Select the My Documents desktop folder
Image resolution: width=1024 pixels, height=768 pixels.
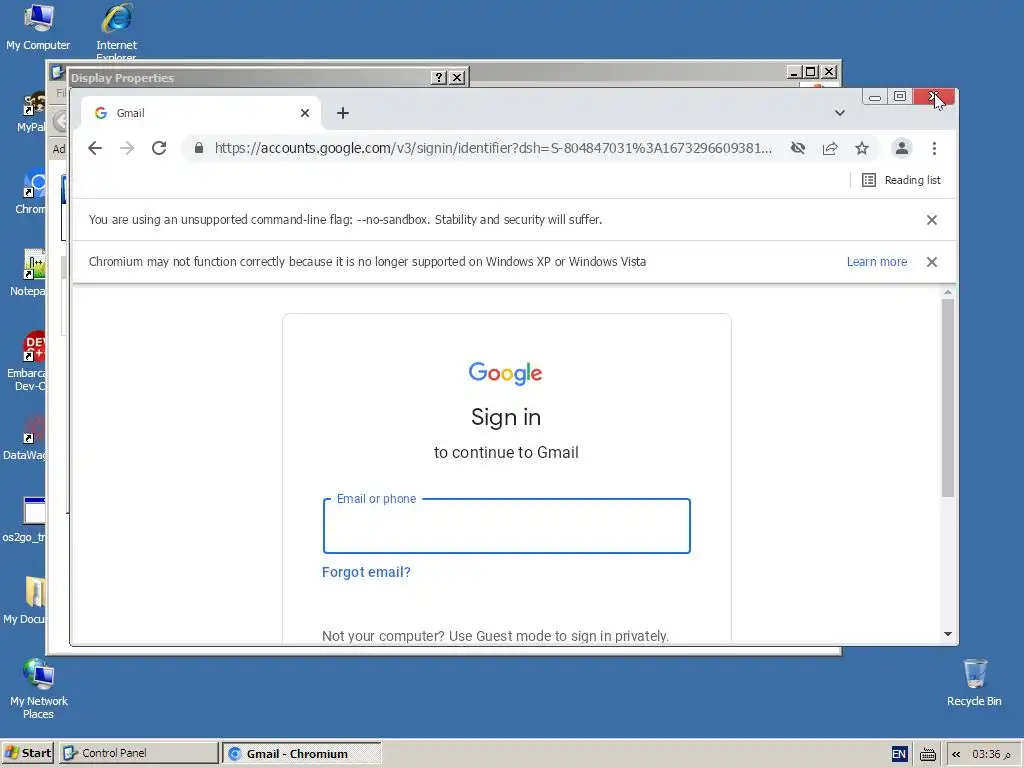coord(25,601)
